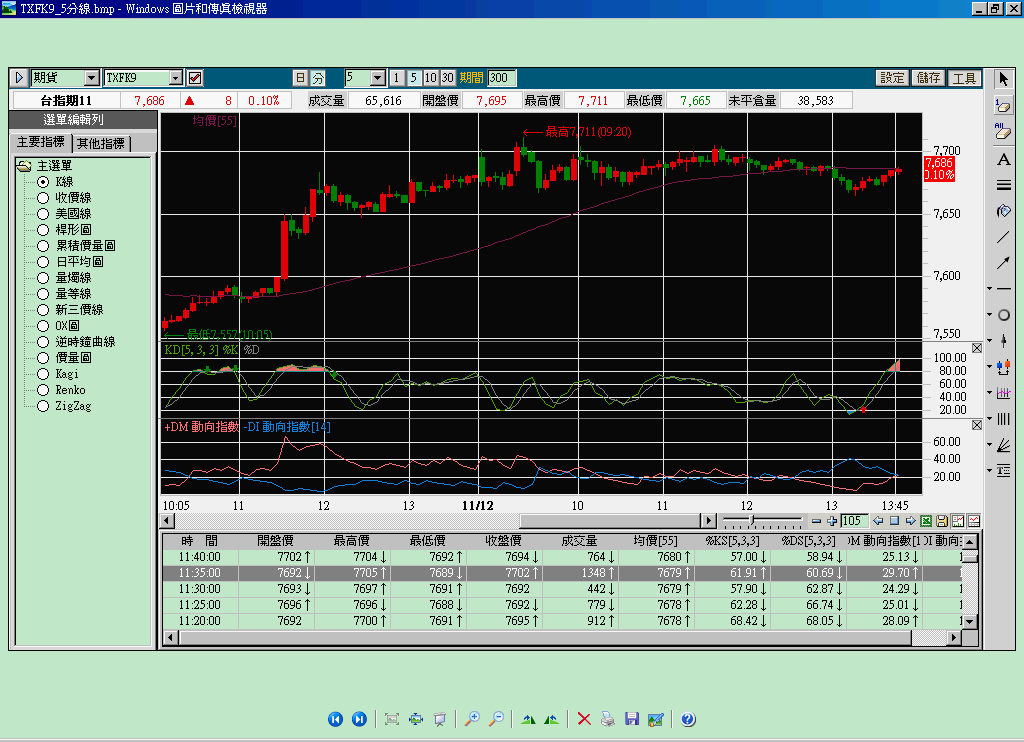This screenshot has width=1024, height=742.
Task: Select the text annotation 'A' tool
Action: click(1003, 159)
